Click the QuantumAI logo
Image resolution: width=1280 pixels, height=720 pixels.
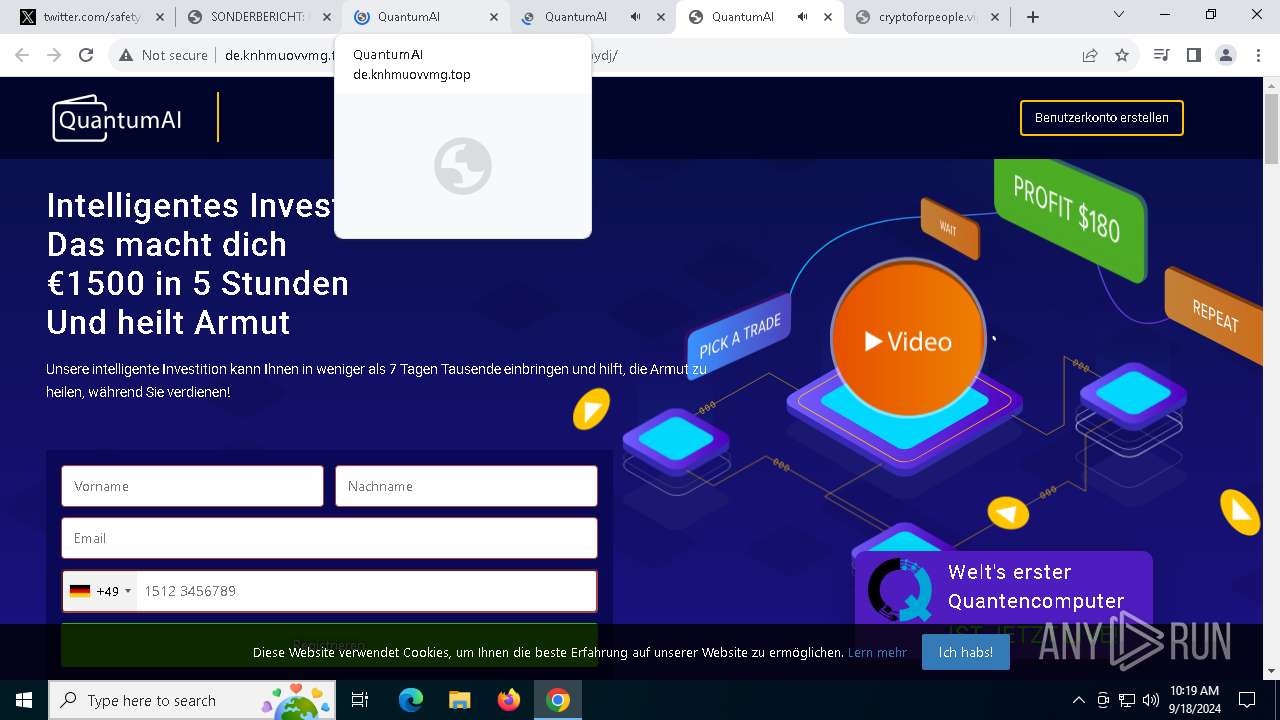(x=118, y=118)
